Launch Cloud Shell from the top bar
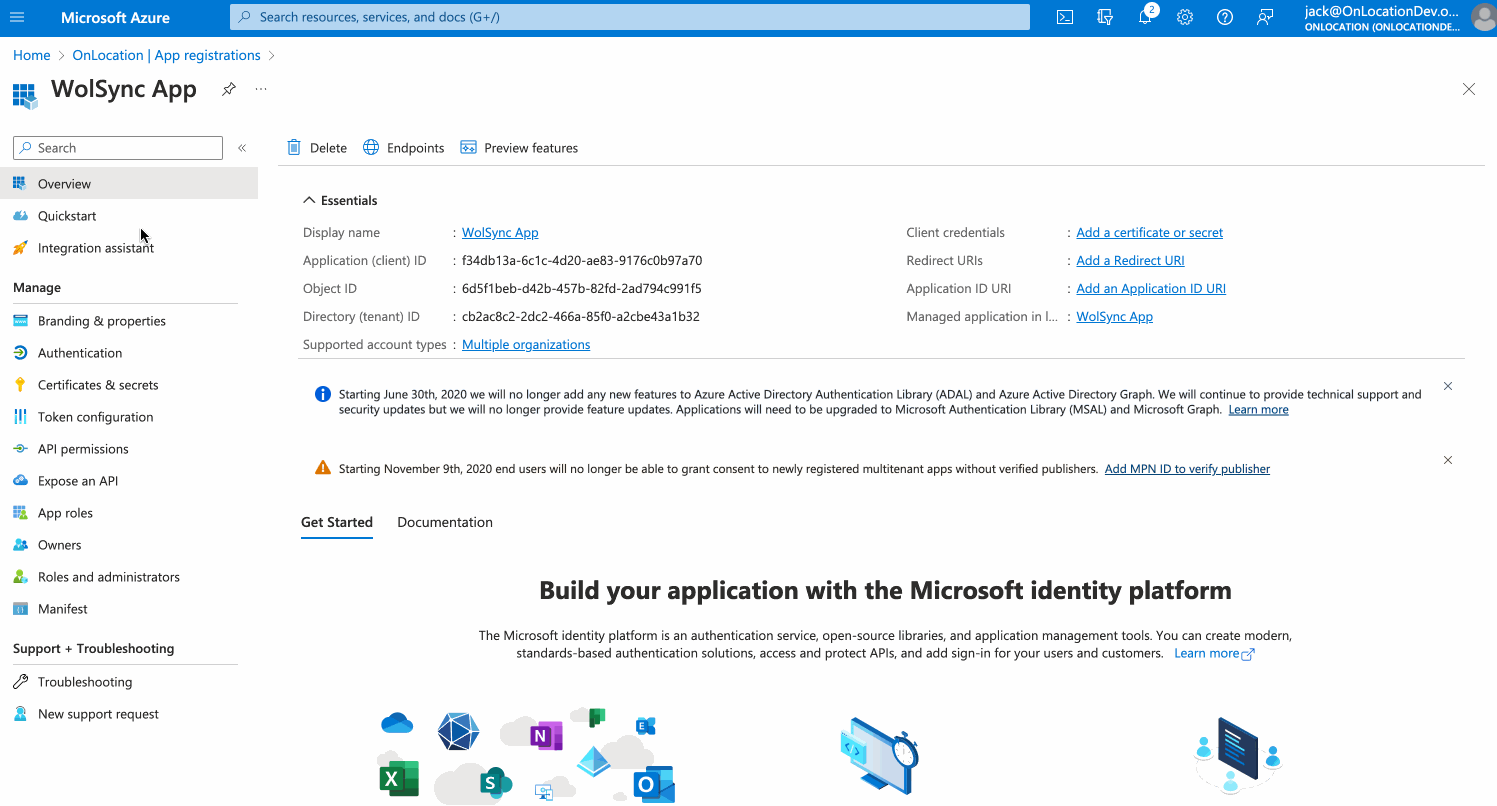 click(1065, 17)
